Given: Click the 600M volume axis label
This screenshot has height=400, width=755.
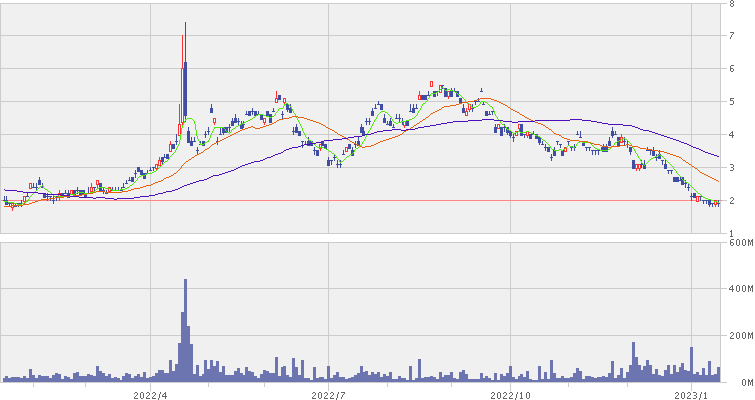Looking at the screenshot, I should click(x=740, y=243).
